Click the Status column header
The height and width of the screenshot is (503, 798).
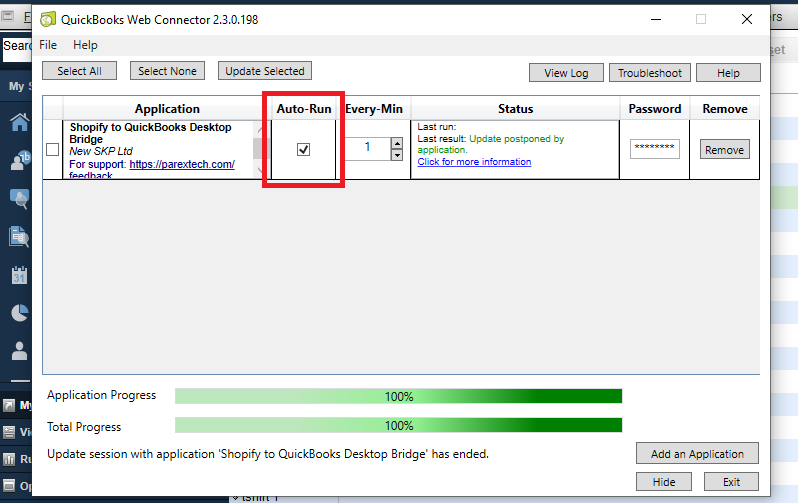[x=516, y=108]
